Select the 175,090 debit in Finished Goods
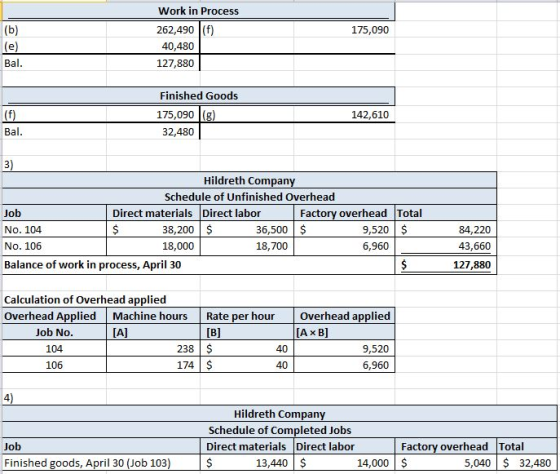Screen dimensions: 560x474 (x=175, y=115)
